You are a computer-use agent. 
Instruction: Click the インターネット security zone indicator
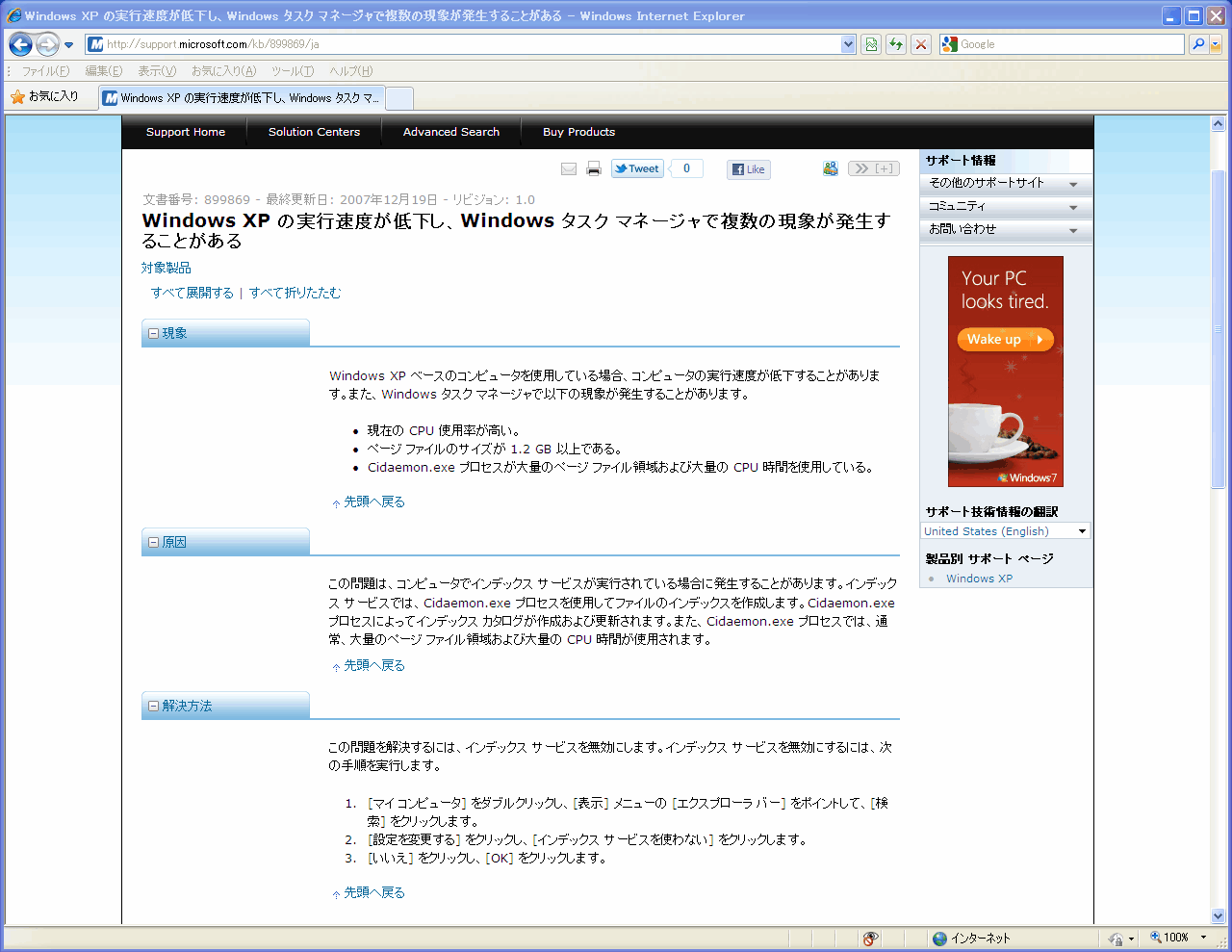pos(972,939)
